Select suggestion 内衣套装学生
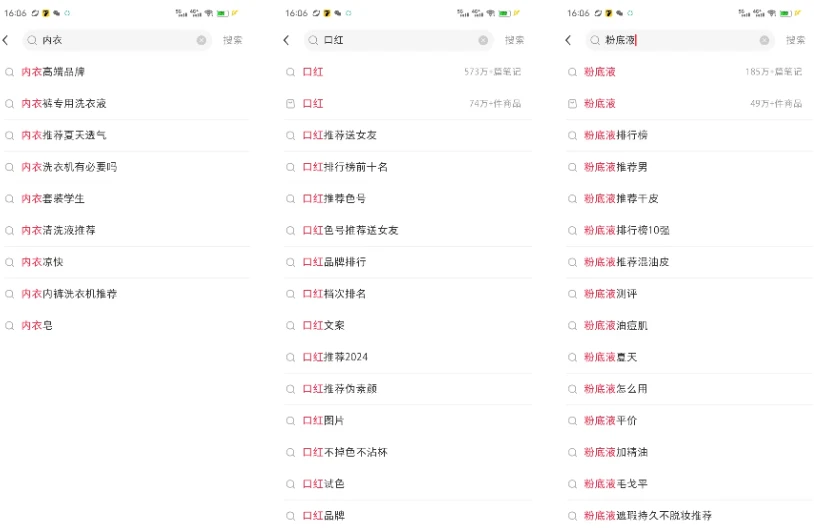Screen dimensions: 814x528 pyautogui.click(x=53, y=198)
